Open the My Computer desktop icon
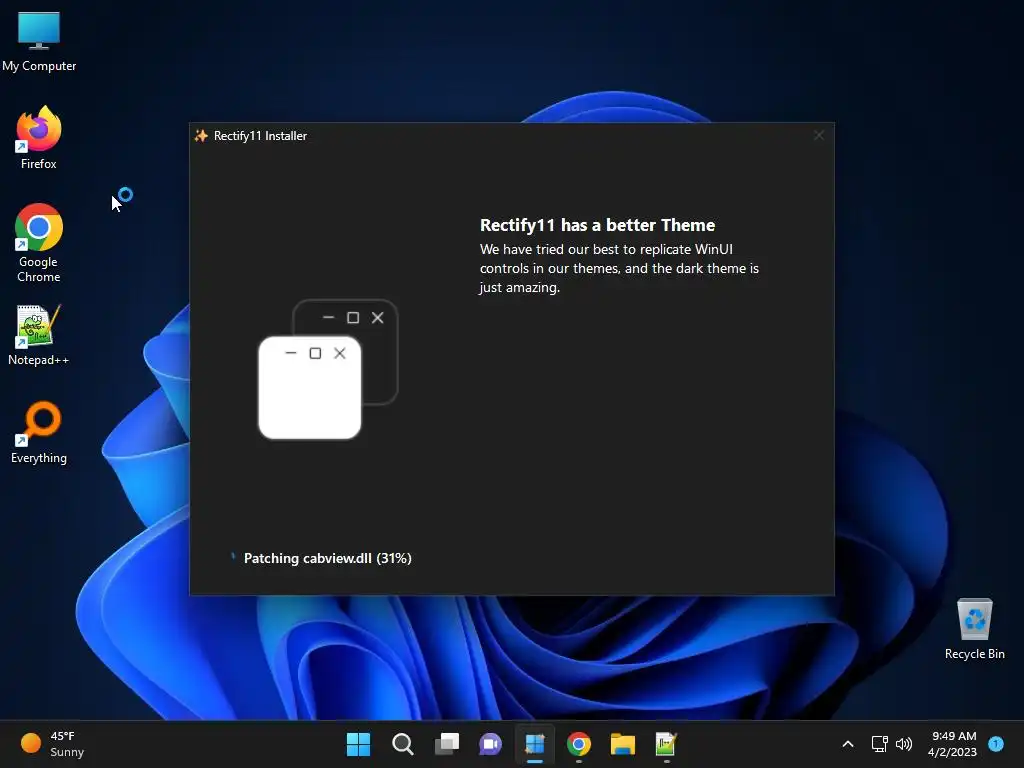The width and height of the screenshot is (1024, 768). click(39, 41)
